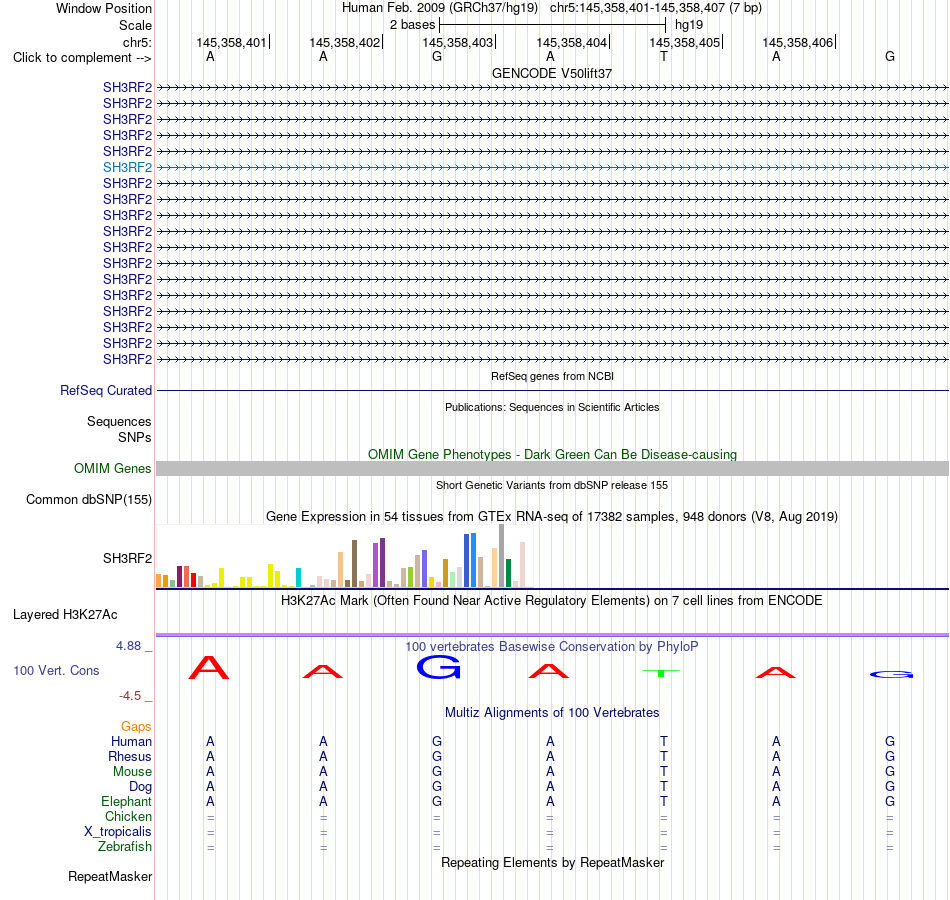Screen dimensions: 950x900
Task: Click the 'RepeatMasker' track label
Action: [110, 876]
